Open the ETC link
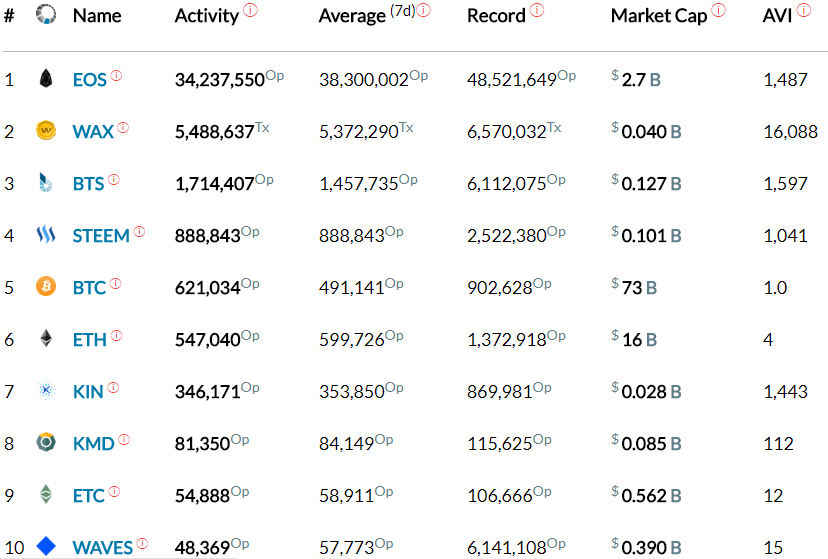 pos(89,496)
